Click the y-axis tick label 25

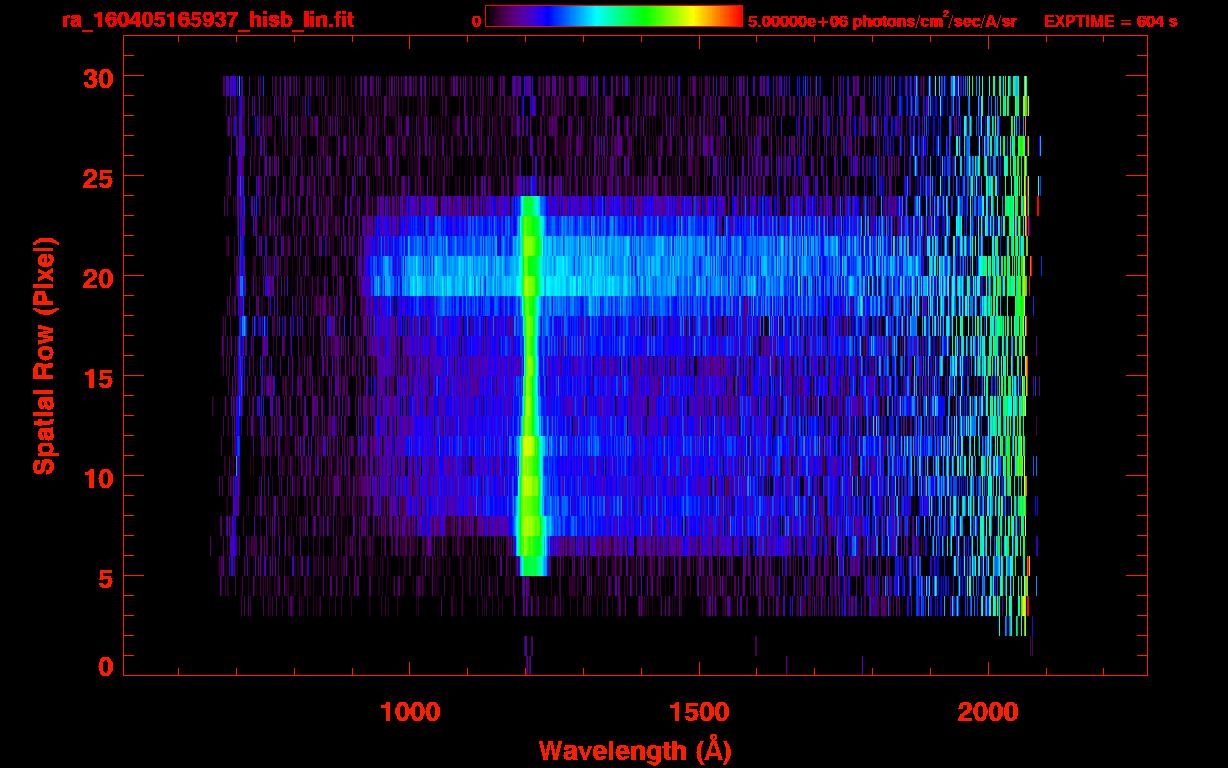(x=97, y=177)
